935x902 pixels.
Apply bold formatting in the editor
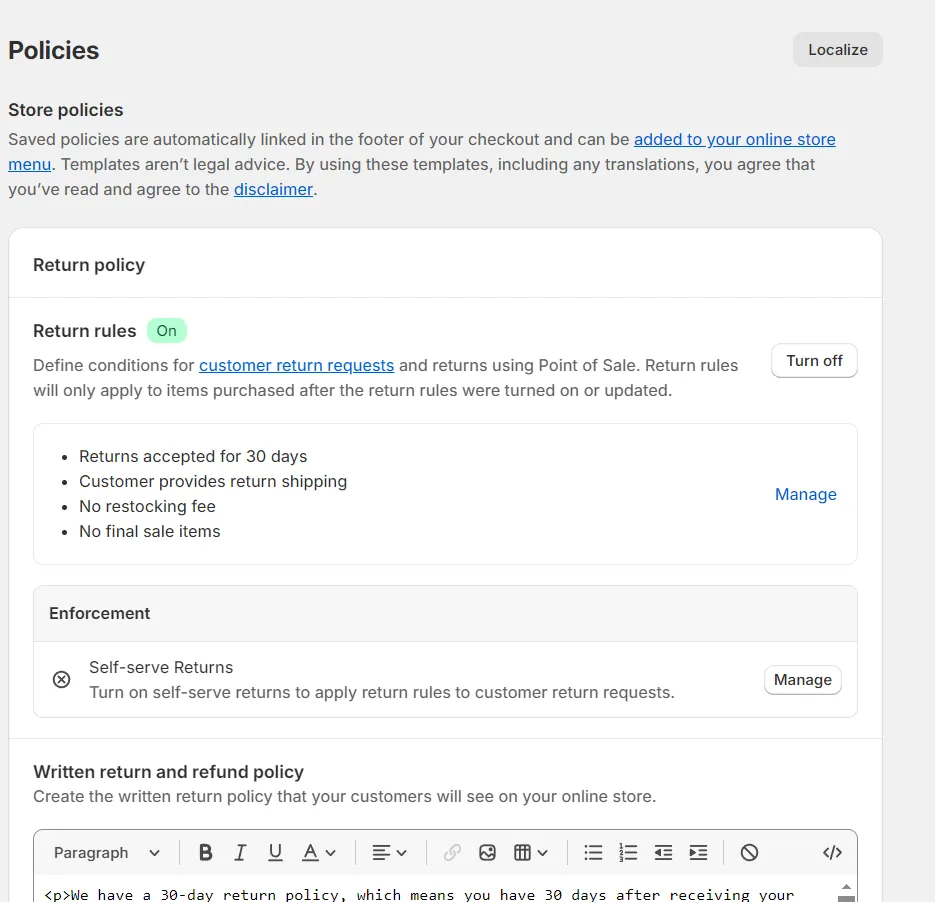[206, 853]
